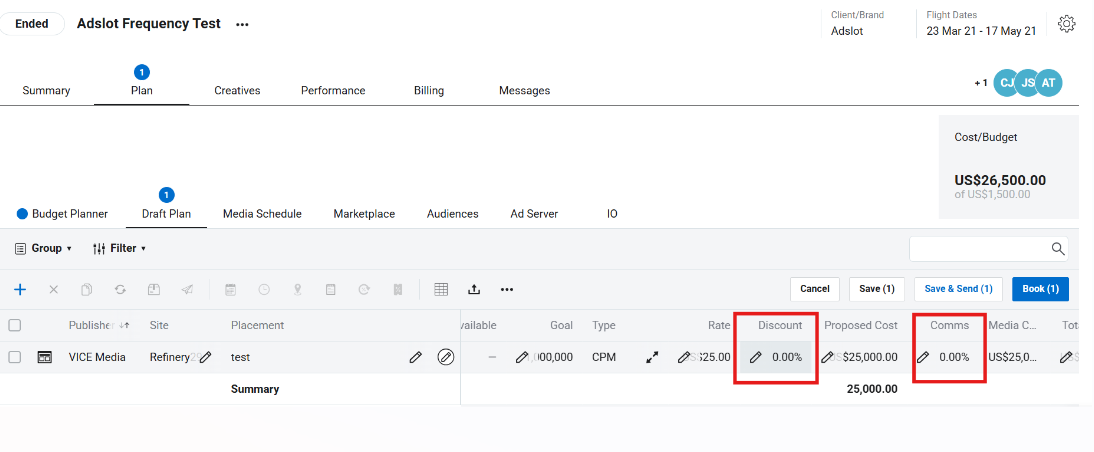The height and width of the screenshot is (452, 1094).
Task: Select the VICE Media row checkbox
Action: coord(15,357)
